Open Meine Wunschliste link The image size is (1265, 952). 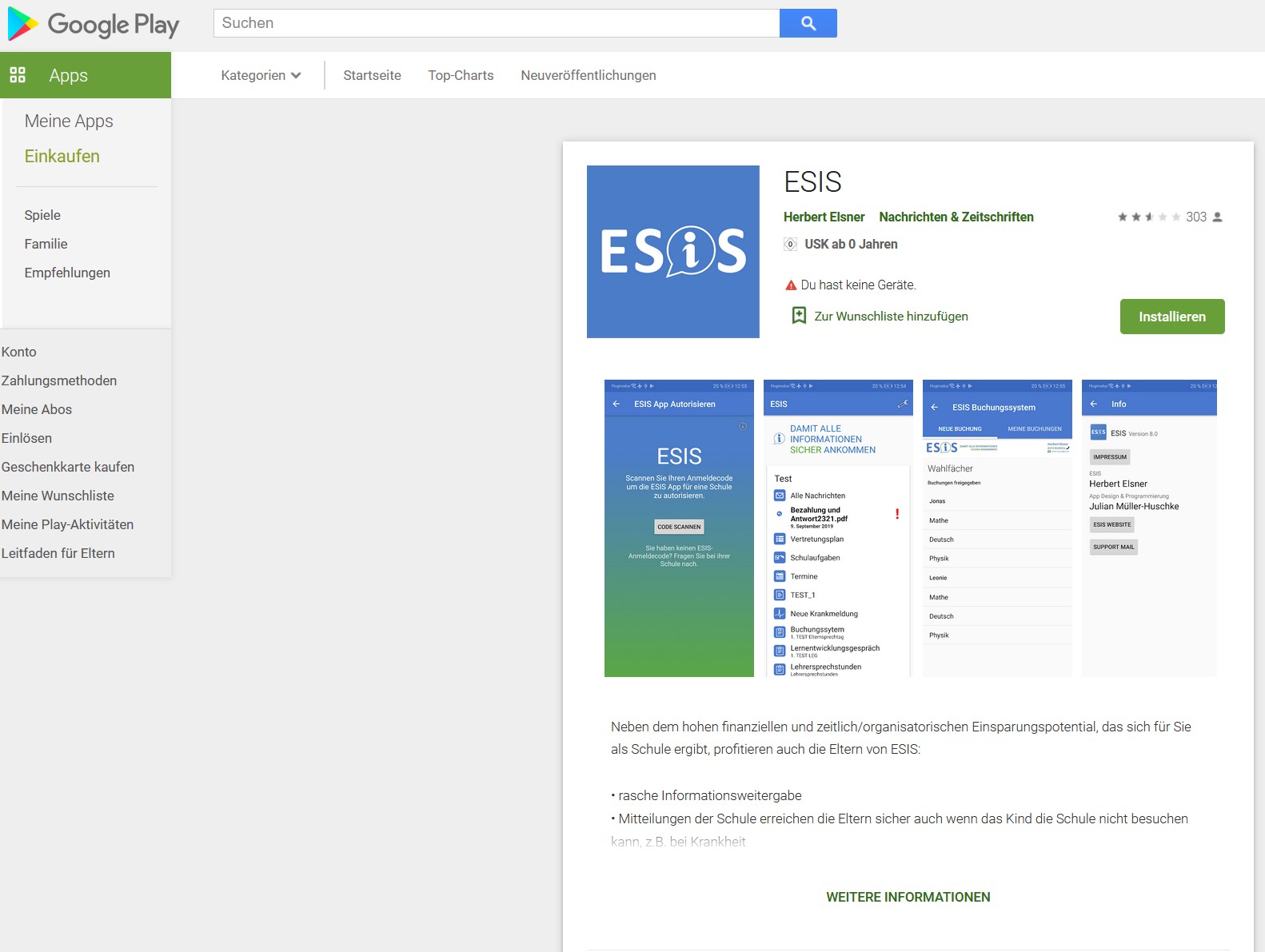[x=58, y=496]
